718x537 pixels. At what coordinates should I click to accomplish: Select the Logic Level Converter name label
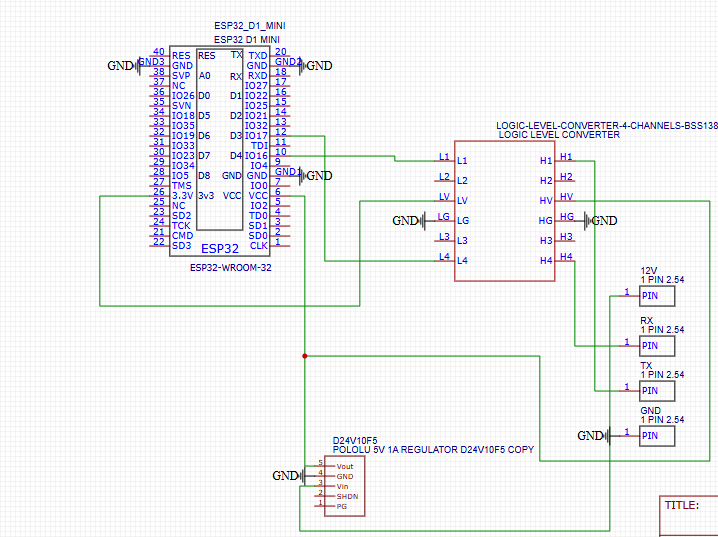(x=558, y=134)
